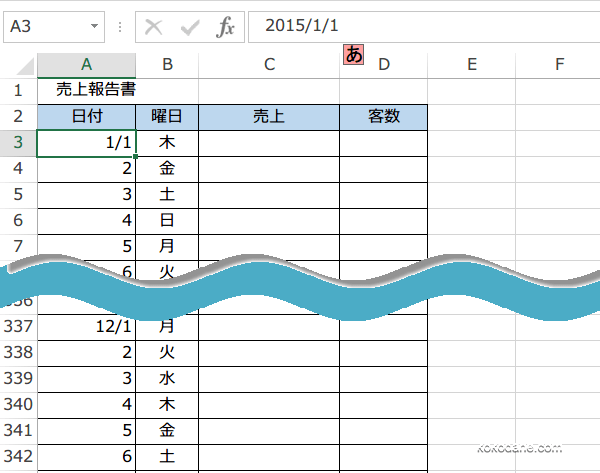Click the Name Box showing A3

(54, 27)
